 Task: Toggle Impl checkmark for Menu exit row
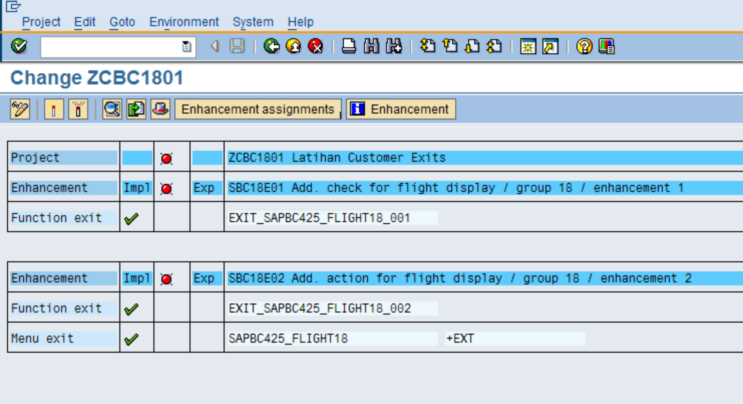[x=131, y=339]
